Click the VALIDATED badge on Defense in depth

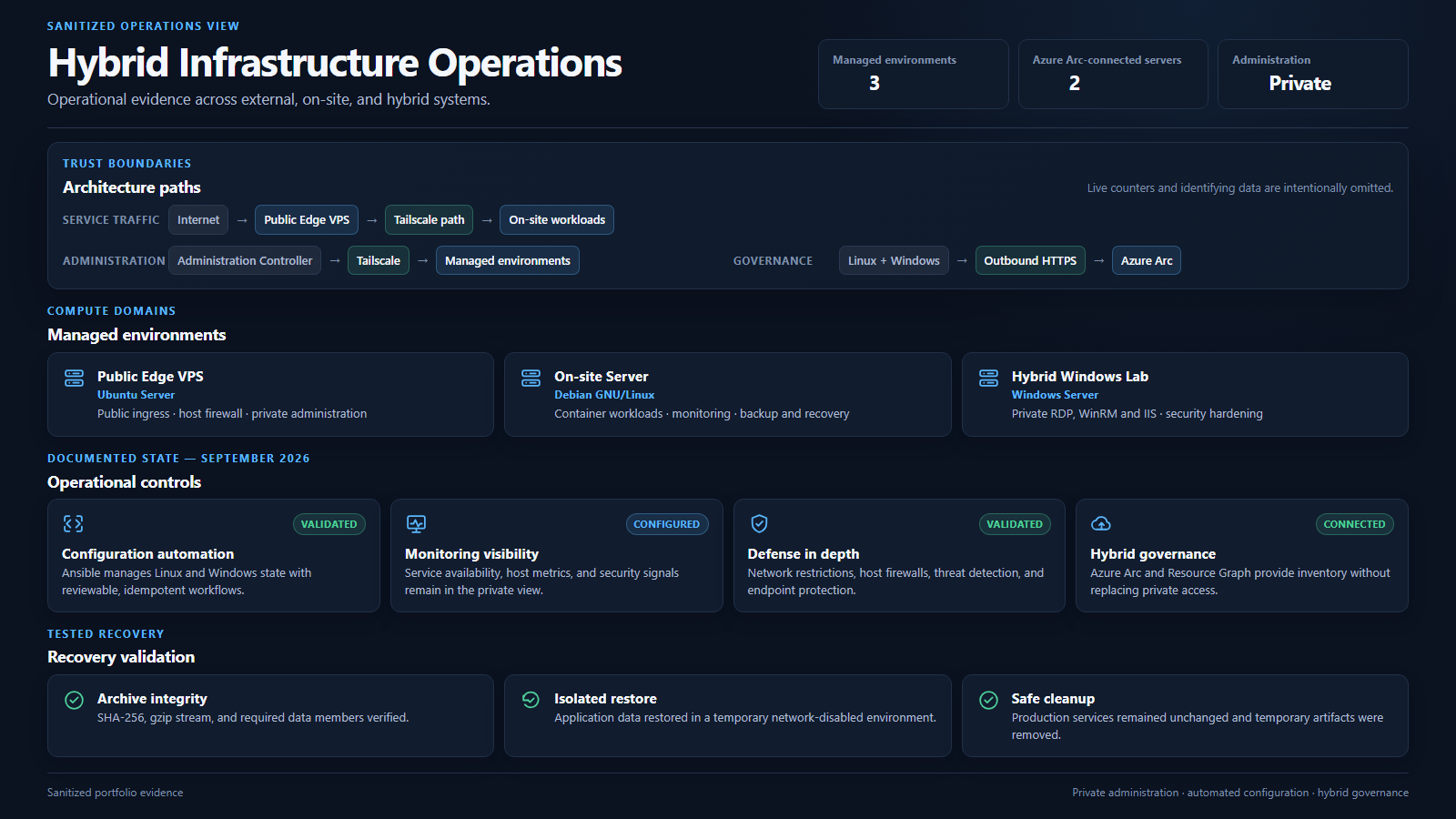click(x=1015, y=524)
